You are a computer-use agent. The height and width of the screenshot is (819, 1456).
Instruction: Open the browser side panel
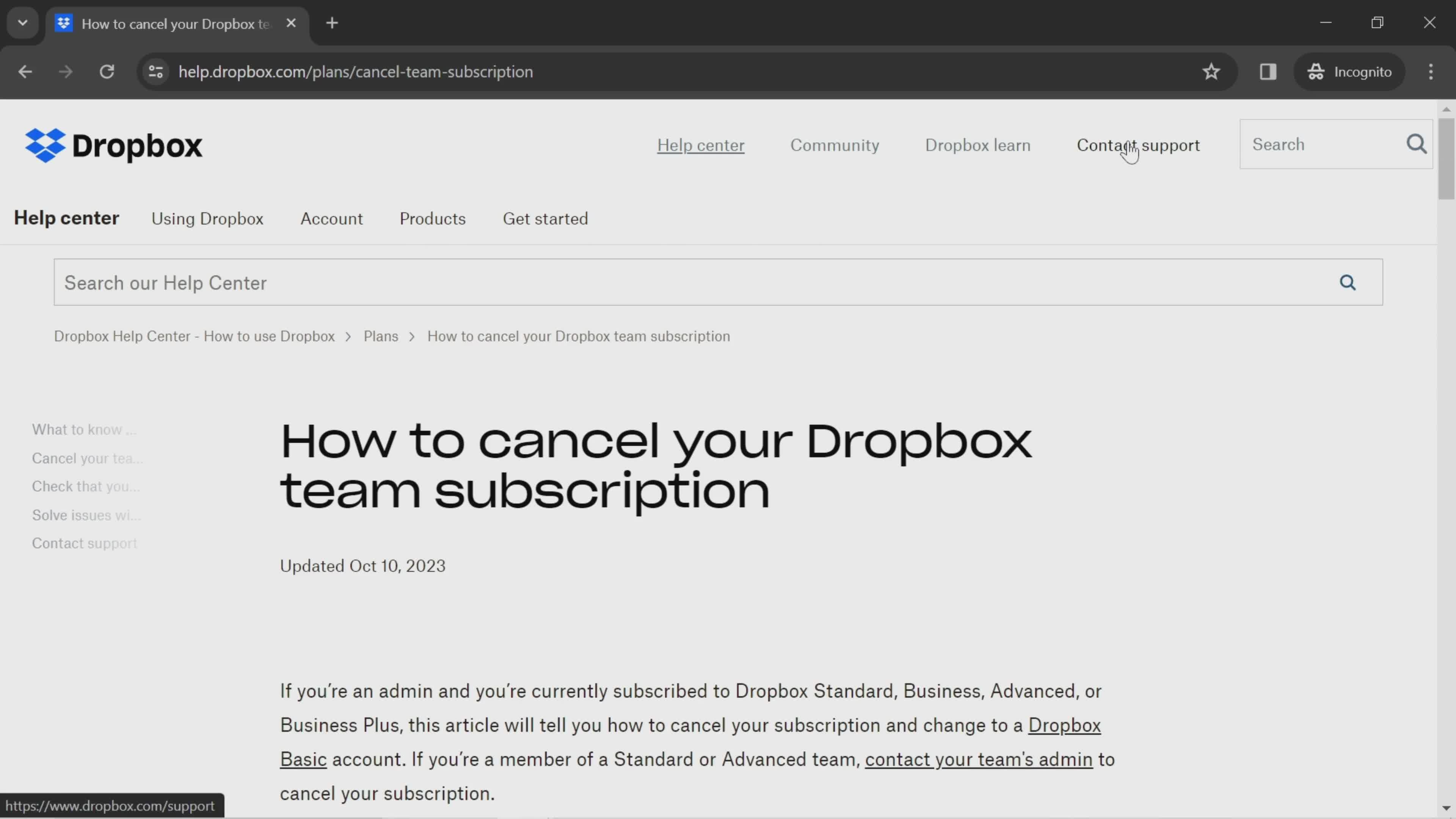[1268, 72]
